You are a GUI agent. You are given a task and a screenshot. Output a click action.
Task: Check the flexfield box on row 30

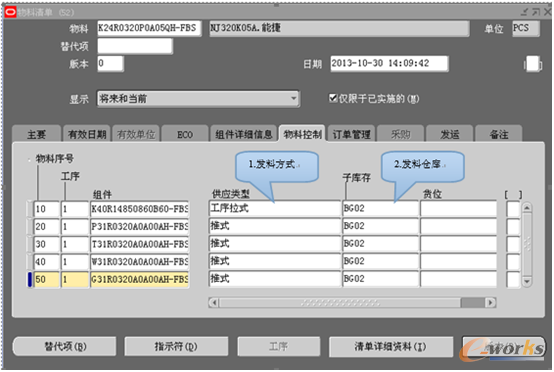pos(513,244)
